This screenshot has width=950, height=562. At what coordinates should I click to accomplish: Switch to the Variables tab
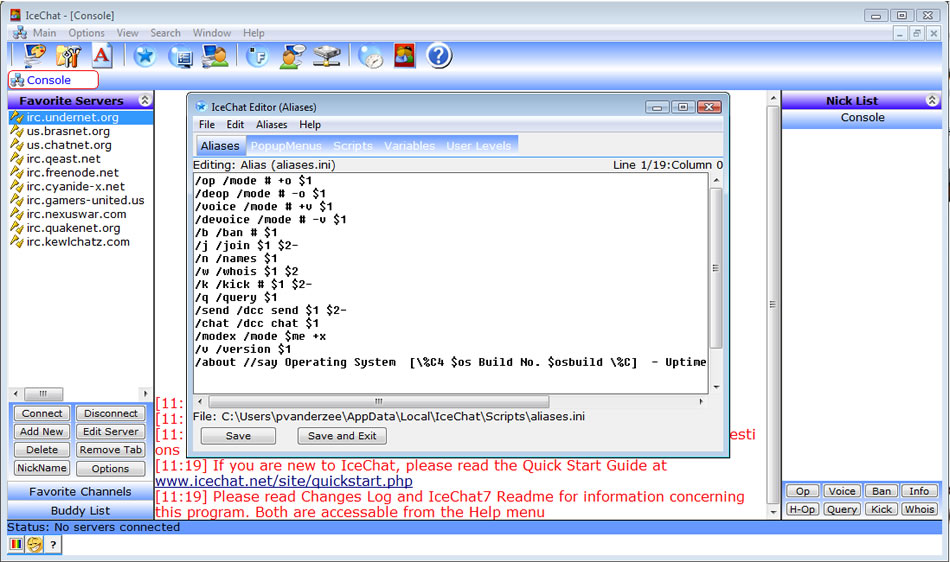(410, 145)
